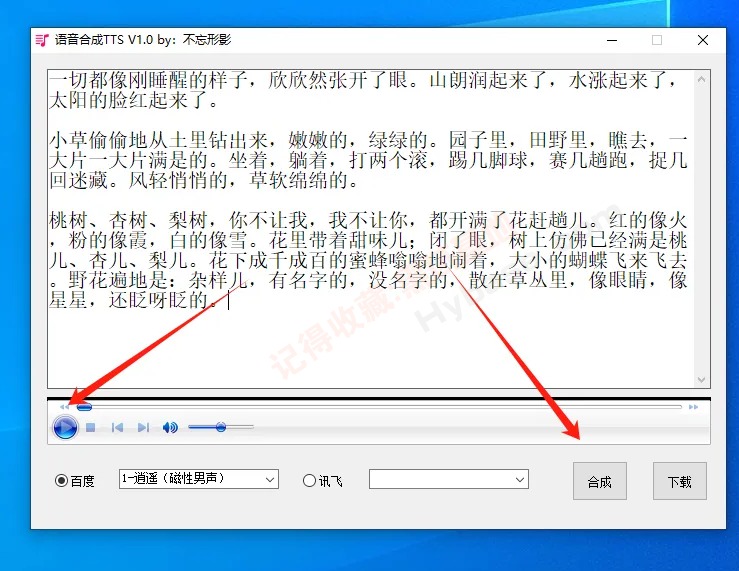Click the app icon in title bar
739x571 pixels.
(x=42, y=40)
